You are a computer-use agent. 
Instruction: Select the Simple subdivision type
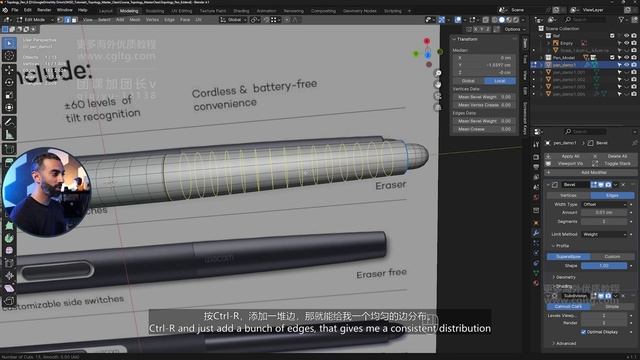[x=612, y=307]
